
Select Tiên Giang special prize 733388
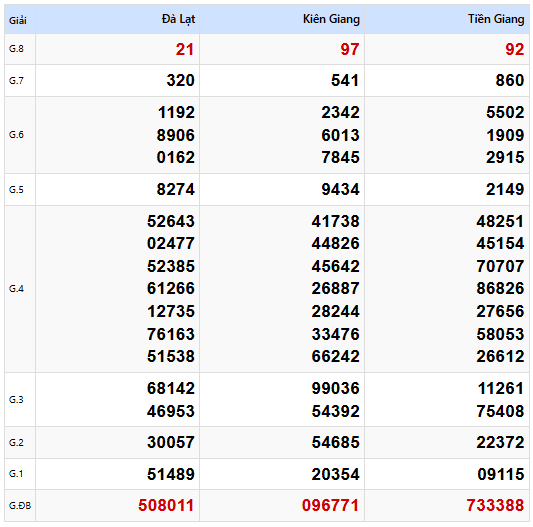point(495,505)
